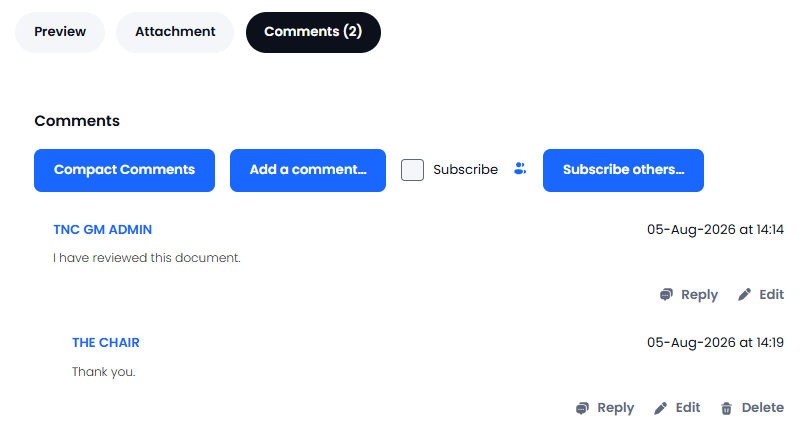
Task: Click pencil edit icon on THE CHAIR comment
Action: tap(661, 408)
